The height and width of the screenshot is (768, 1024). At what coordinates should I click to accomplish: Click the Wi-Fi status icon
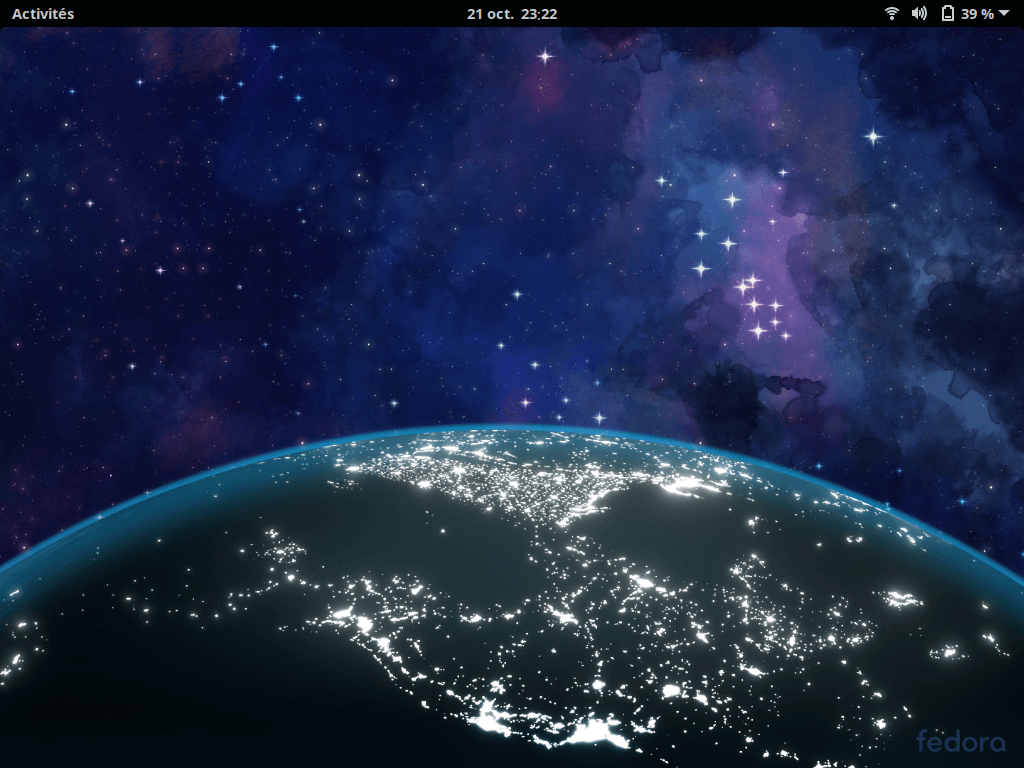coord(891,14)
